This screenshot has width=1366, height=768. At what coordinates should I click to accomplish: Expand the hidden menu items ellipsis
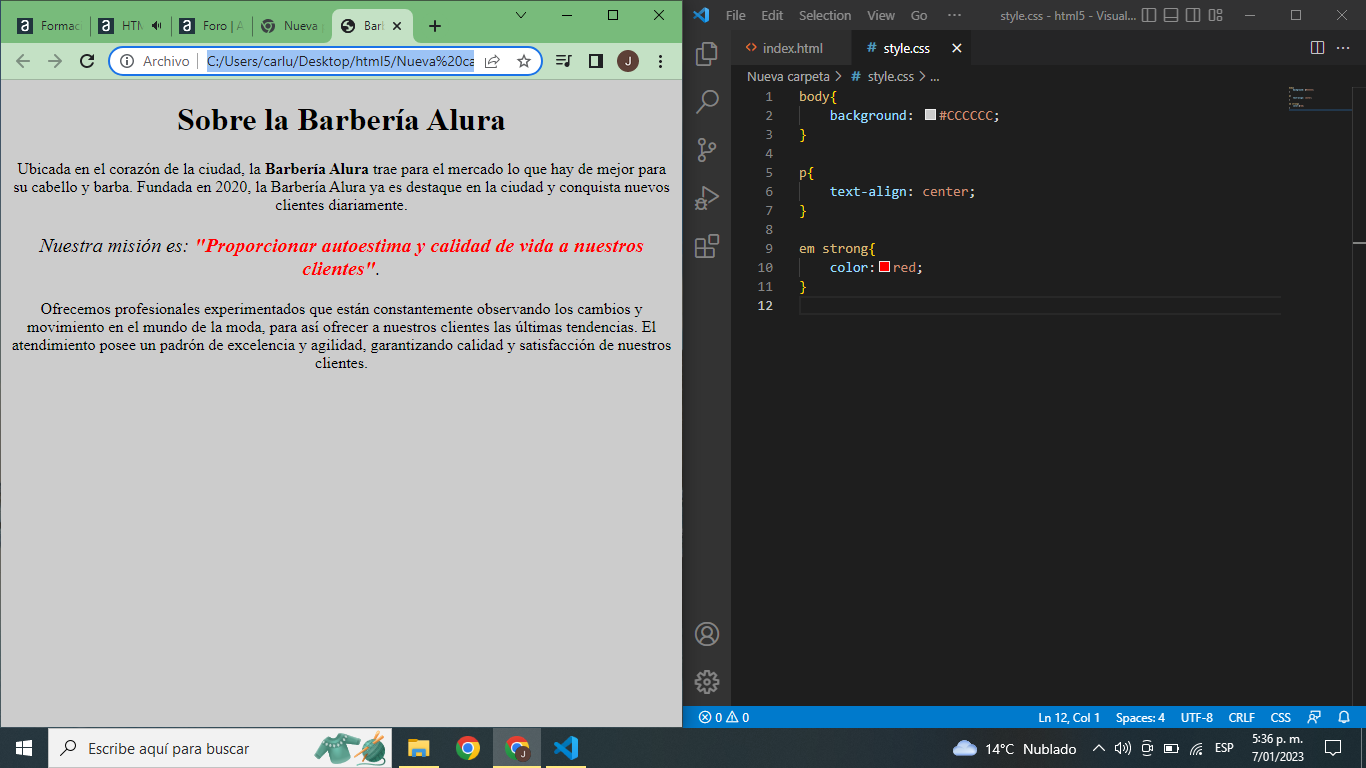(954, 15)
